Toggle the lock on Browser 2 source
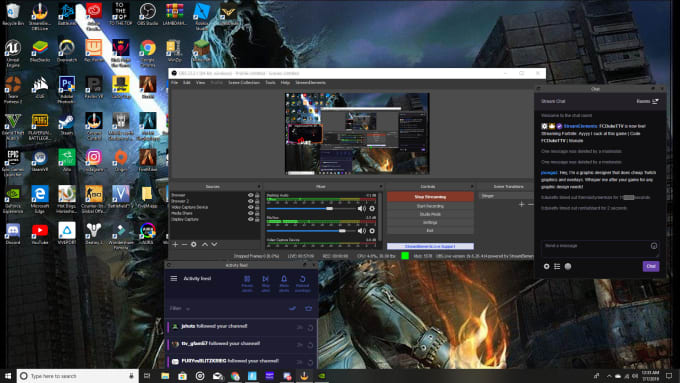The height and width of the screenshot is (383, 680). (x=257, y=201)
